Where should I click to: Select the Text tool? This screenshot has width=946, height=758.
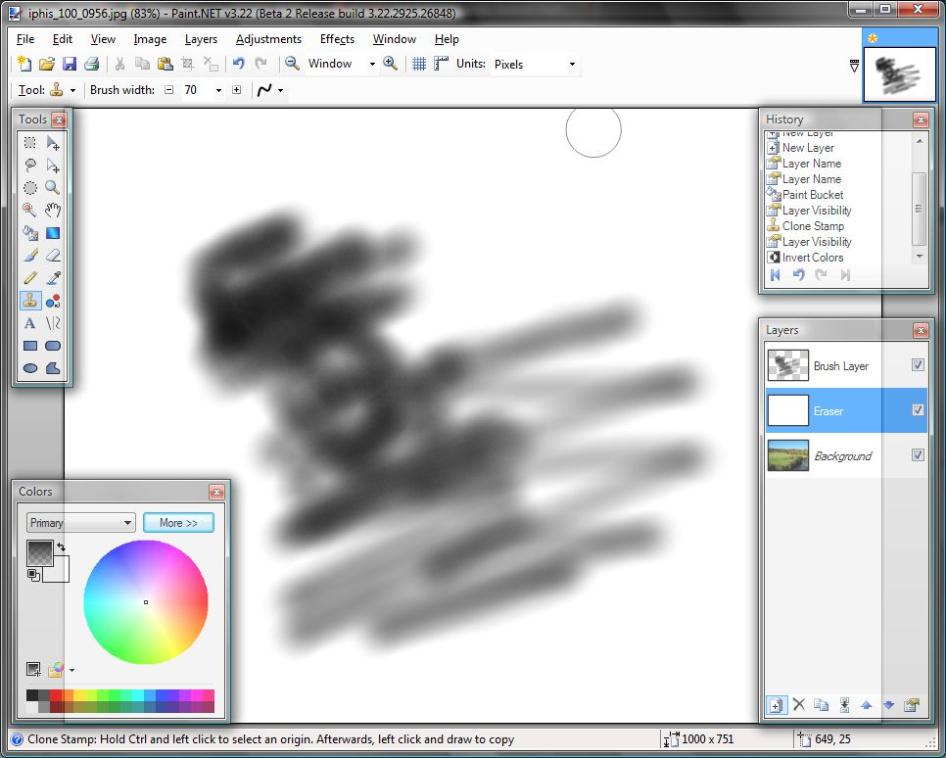[x=30, y=323]
